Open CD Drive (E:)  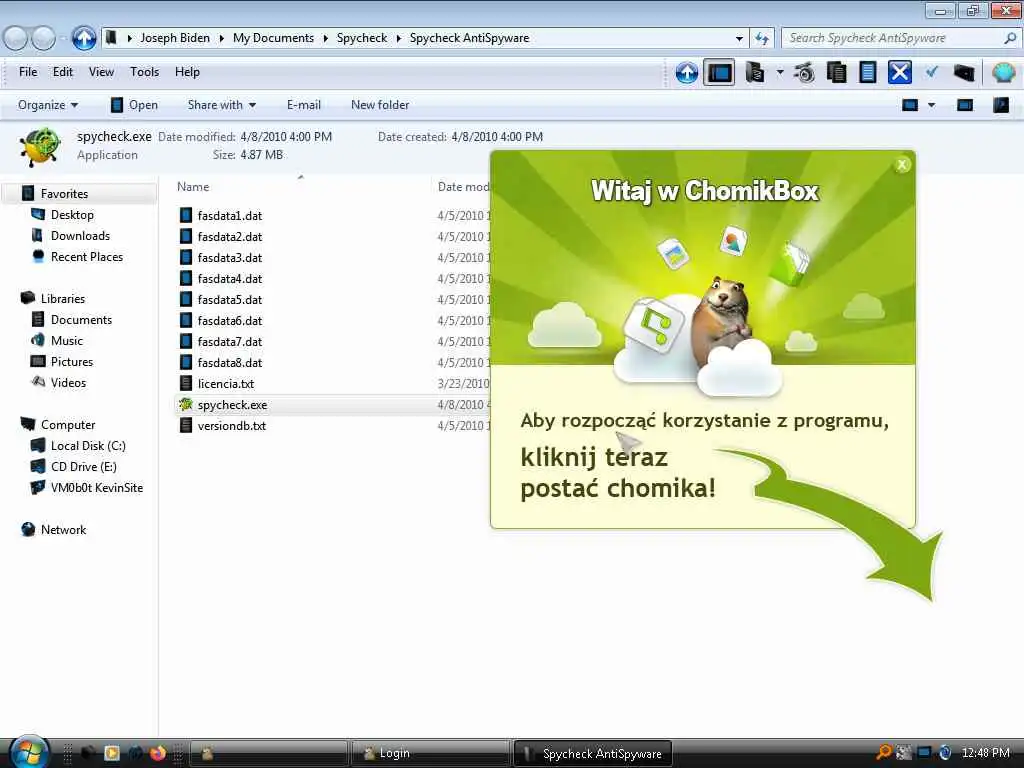[84, 467]
